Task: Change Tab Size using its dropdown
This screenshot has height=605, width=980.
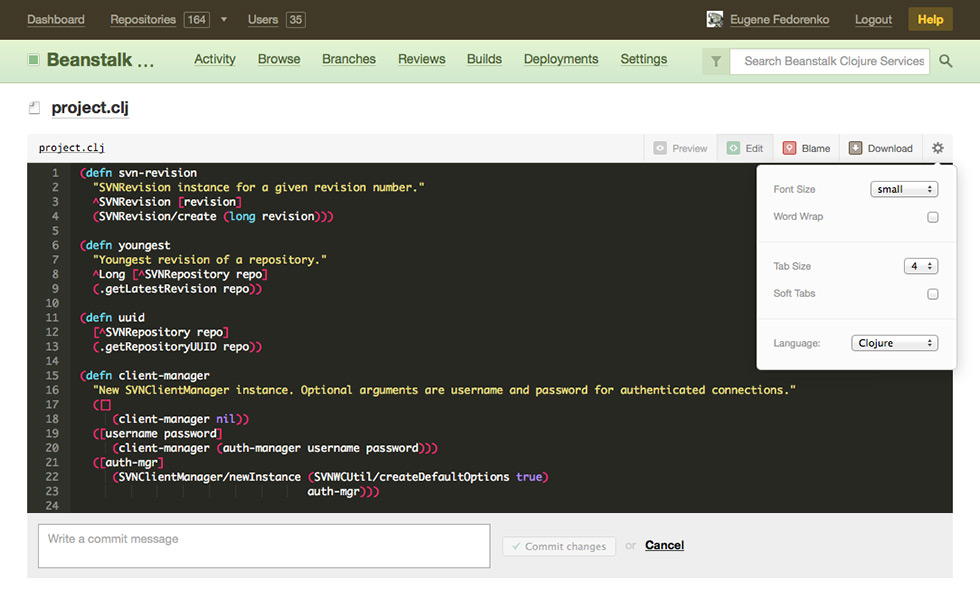Action: pyautogui.click(x=921, y=266)
